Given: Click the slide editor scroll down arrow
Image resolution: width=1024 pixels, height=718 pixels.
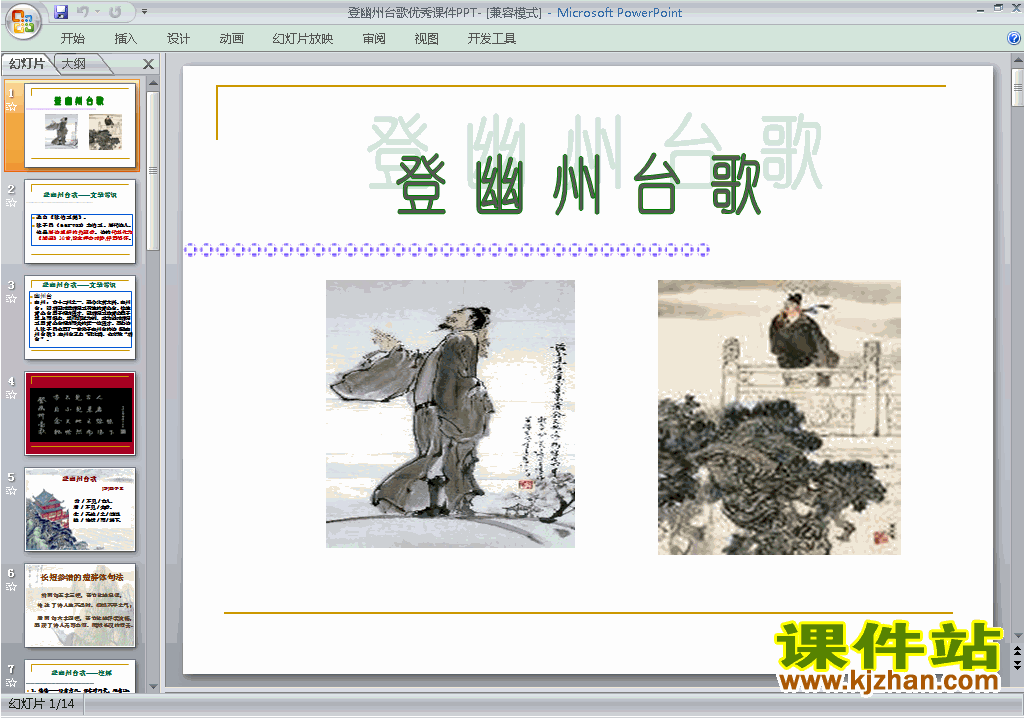Looking at the screenshot, I should click(1017, 635).
